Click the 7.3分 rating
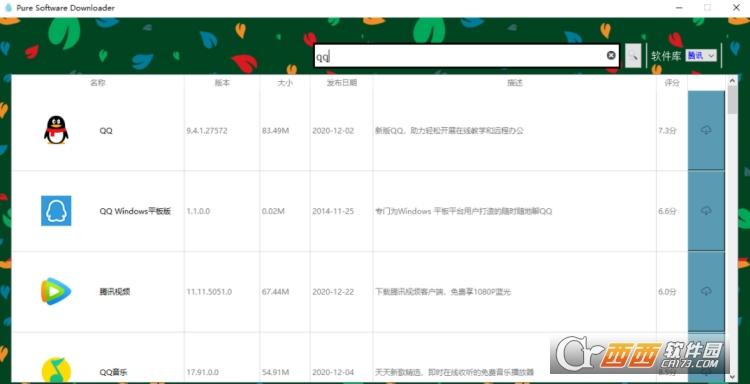 click(x=667, y=131)
